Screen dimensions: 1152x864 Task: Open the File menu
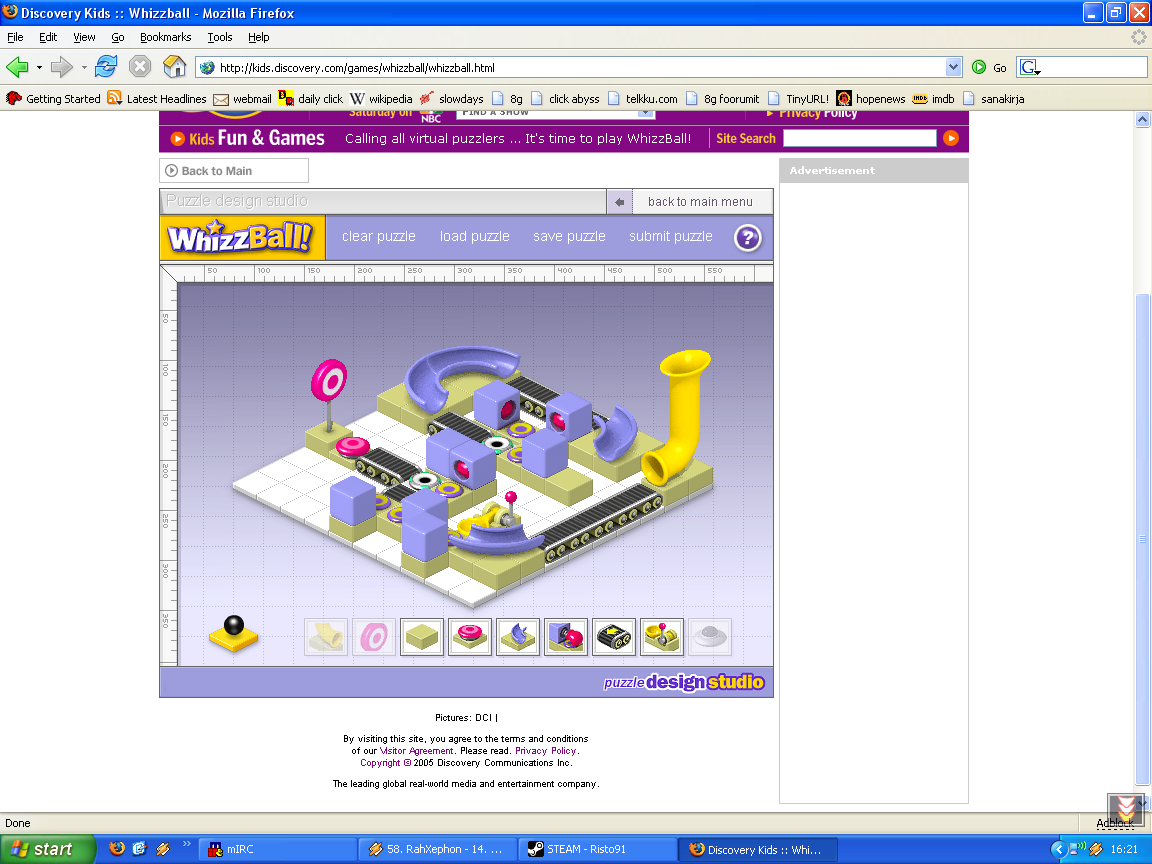pos(15,37)
